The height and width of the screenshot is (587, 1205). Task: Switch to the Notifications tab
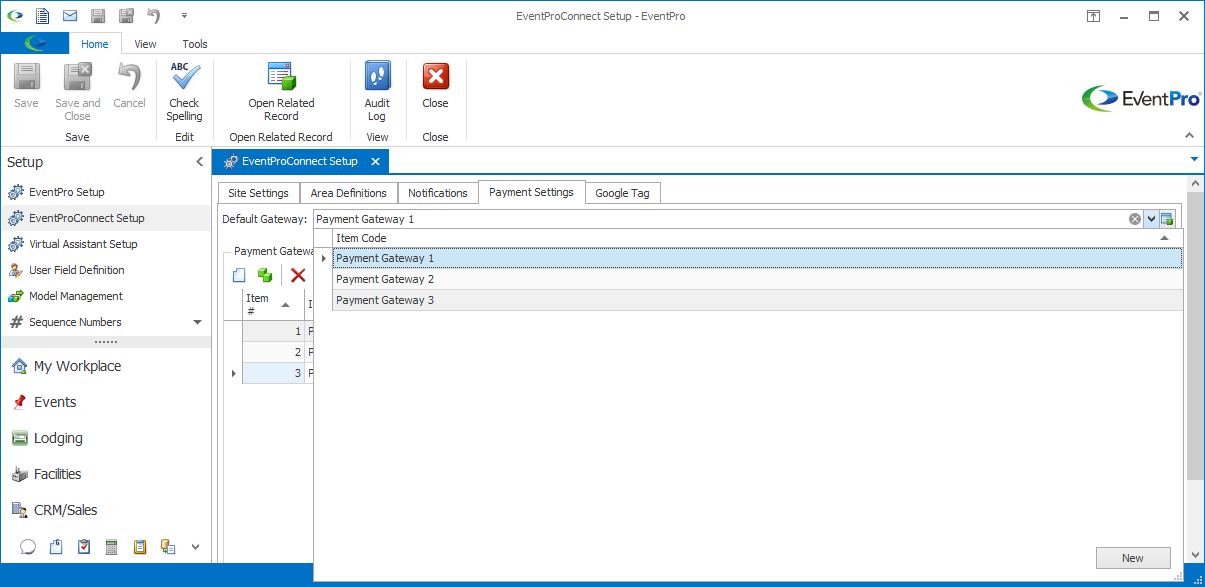437,193
